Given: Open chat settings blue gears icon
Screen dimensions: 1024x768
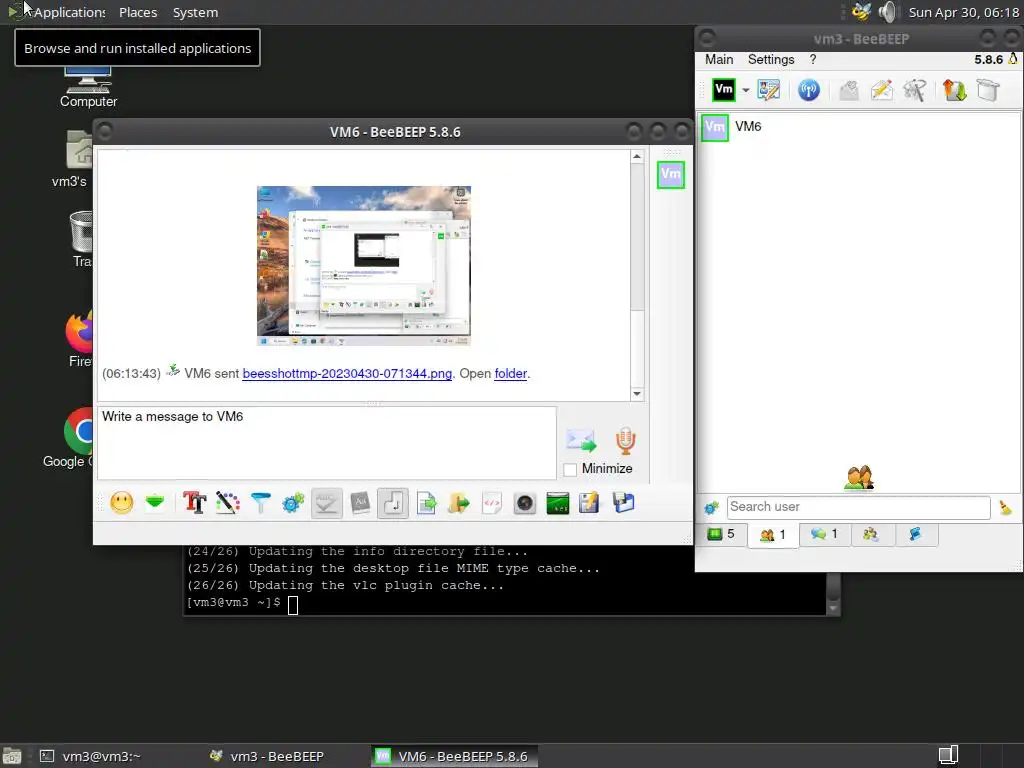Looking at the screenshot, I should (x=293, y=503).
